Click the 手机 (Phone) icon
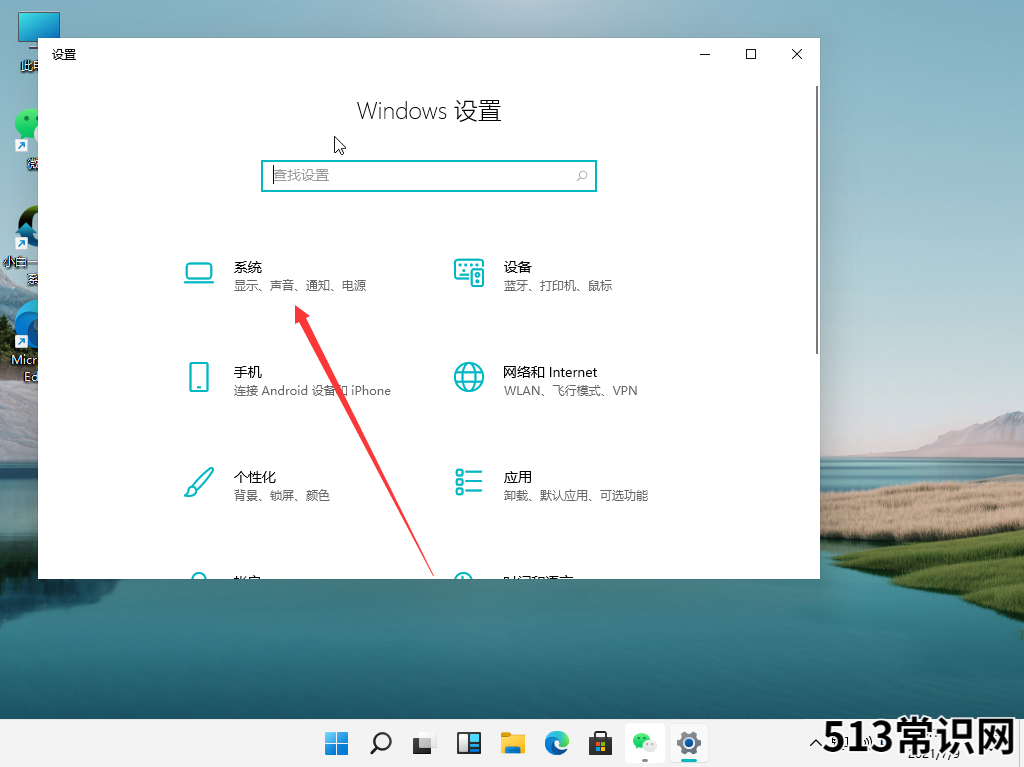The width and height of the screenshot is (1024, 767). coord(199,377)
